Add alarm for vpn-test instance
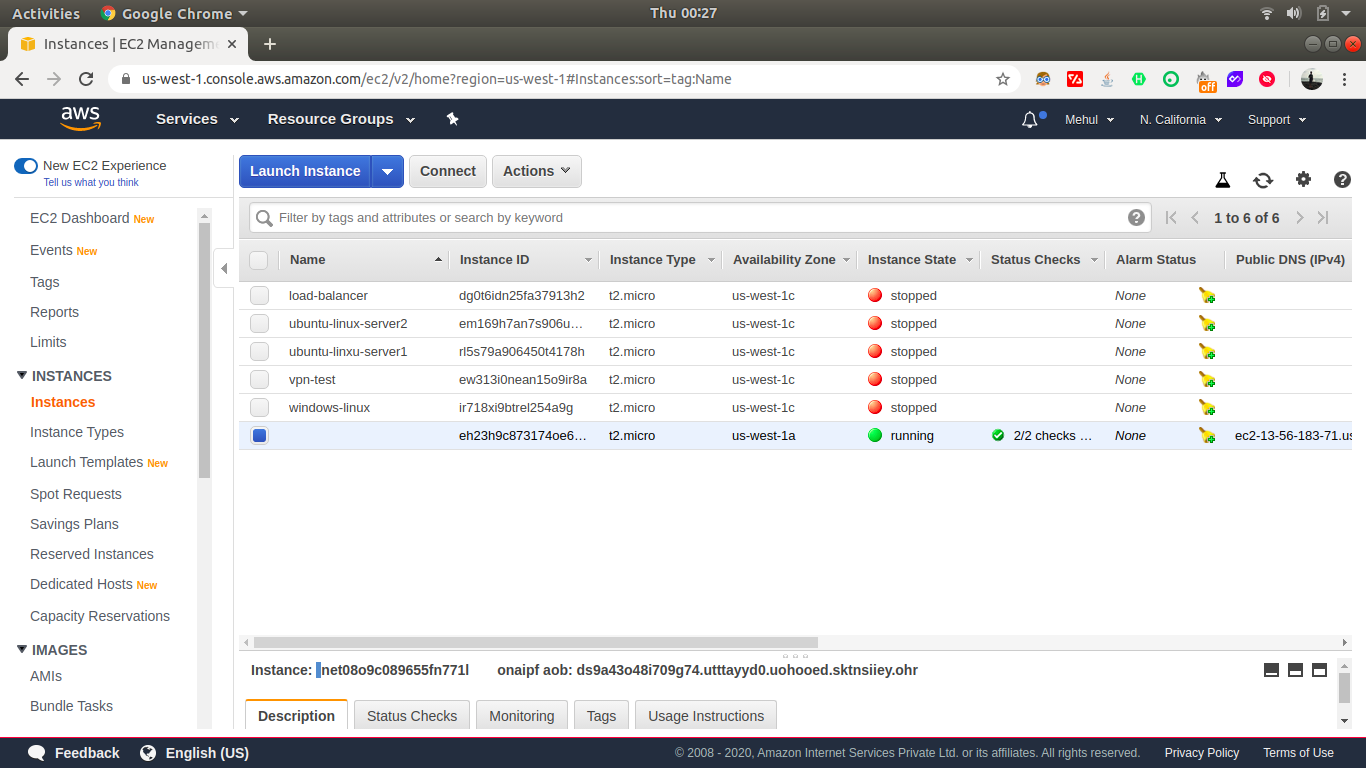Image resolution: width=1366 pixels, height=768 pixels. click(x=1207, y=379)
